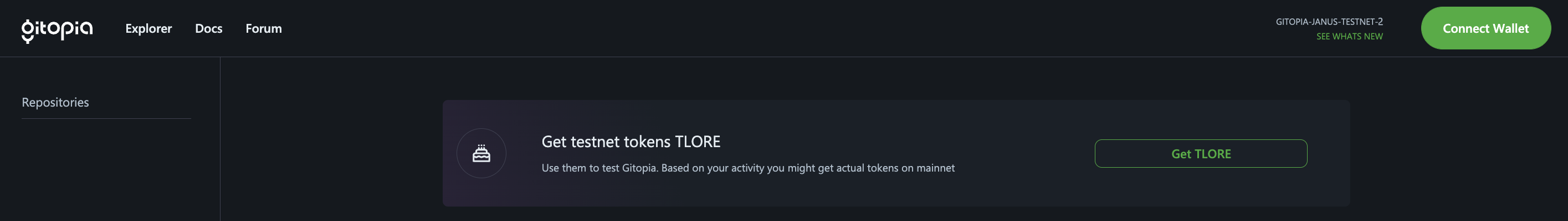
Task: Click the birthday cake icon
Action: [481, 153]
